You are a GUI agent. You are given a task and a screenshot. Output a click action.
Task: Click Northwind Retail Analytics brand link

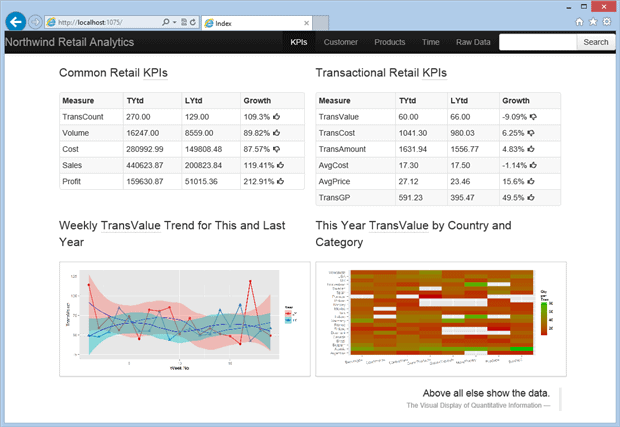point(70,42)
